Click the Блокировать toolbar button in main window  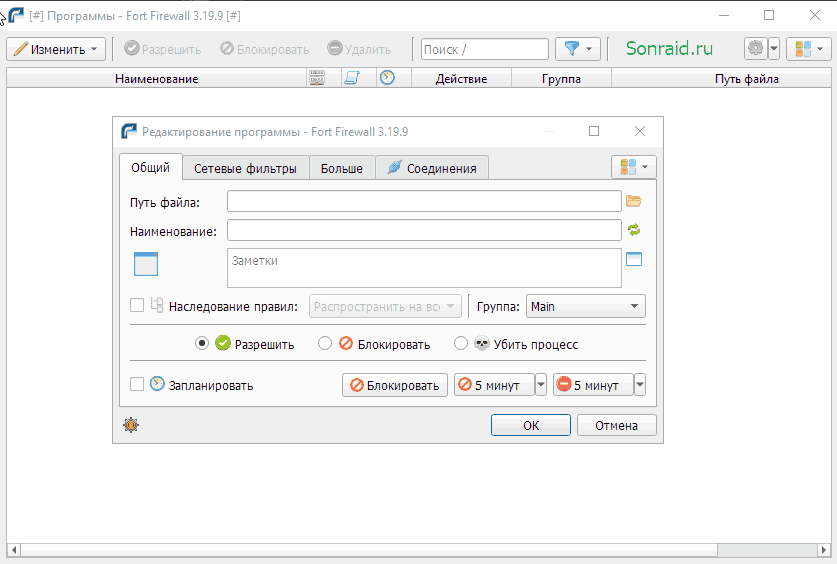[265, 49]
